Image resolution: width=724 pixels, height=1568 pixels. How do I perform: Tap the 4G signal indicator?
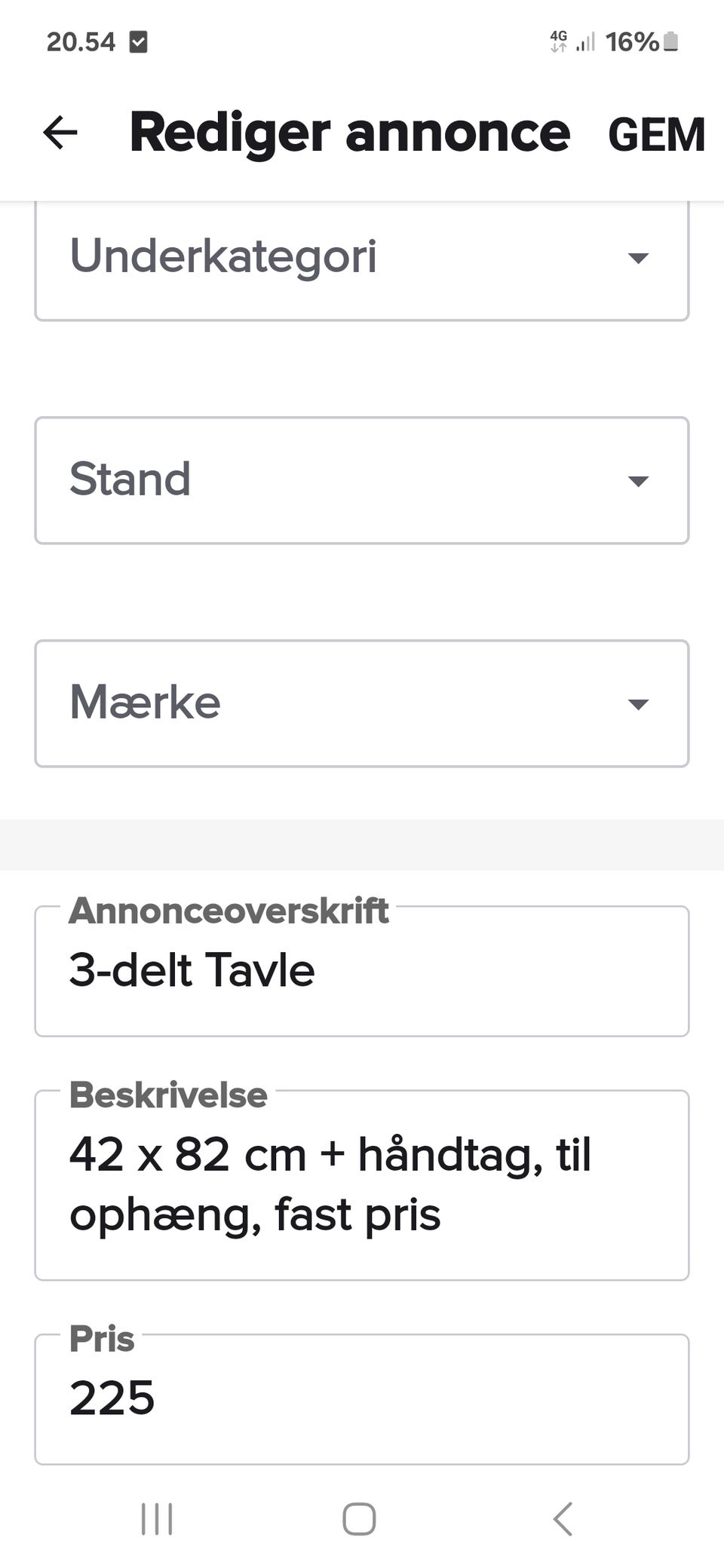point(559,41)
